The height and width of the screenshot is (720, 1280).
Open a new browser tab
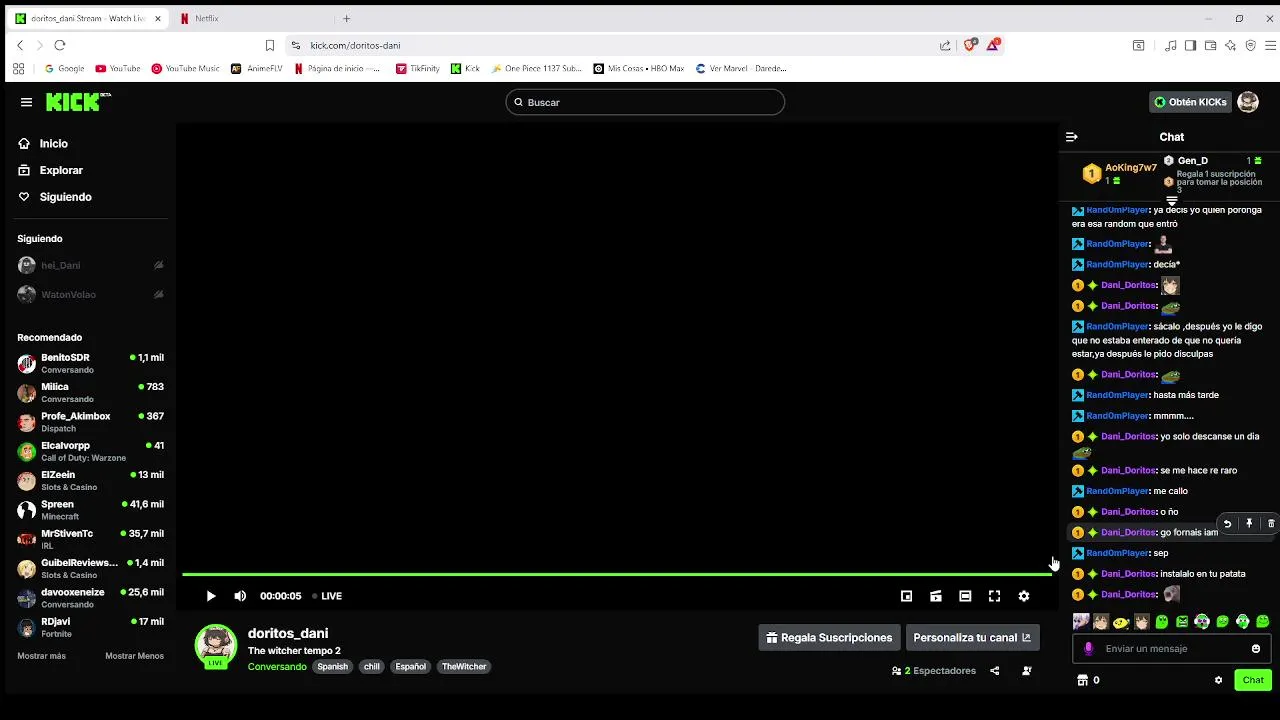coord(347,18)
